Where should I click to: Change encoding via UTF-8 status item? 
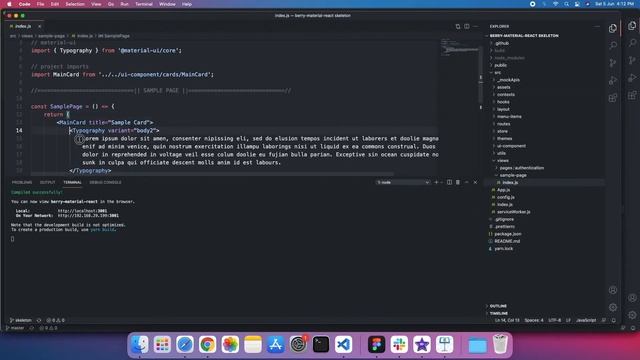554,320
